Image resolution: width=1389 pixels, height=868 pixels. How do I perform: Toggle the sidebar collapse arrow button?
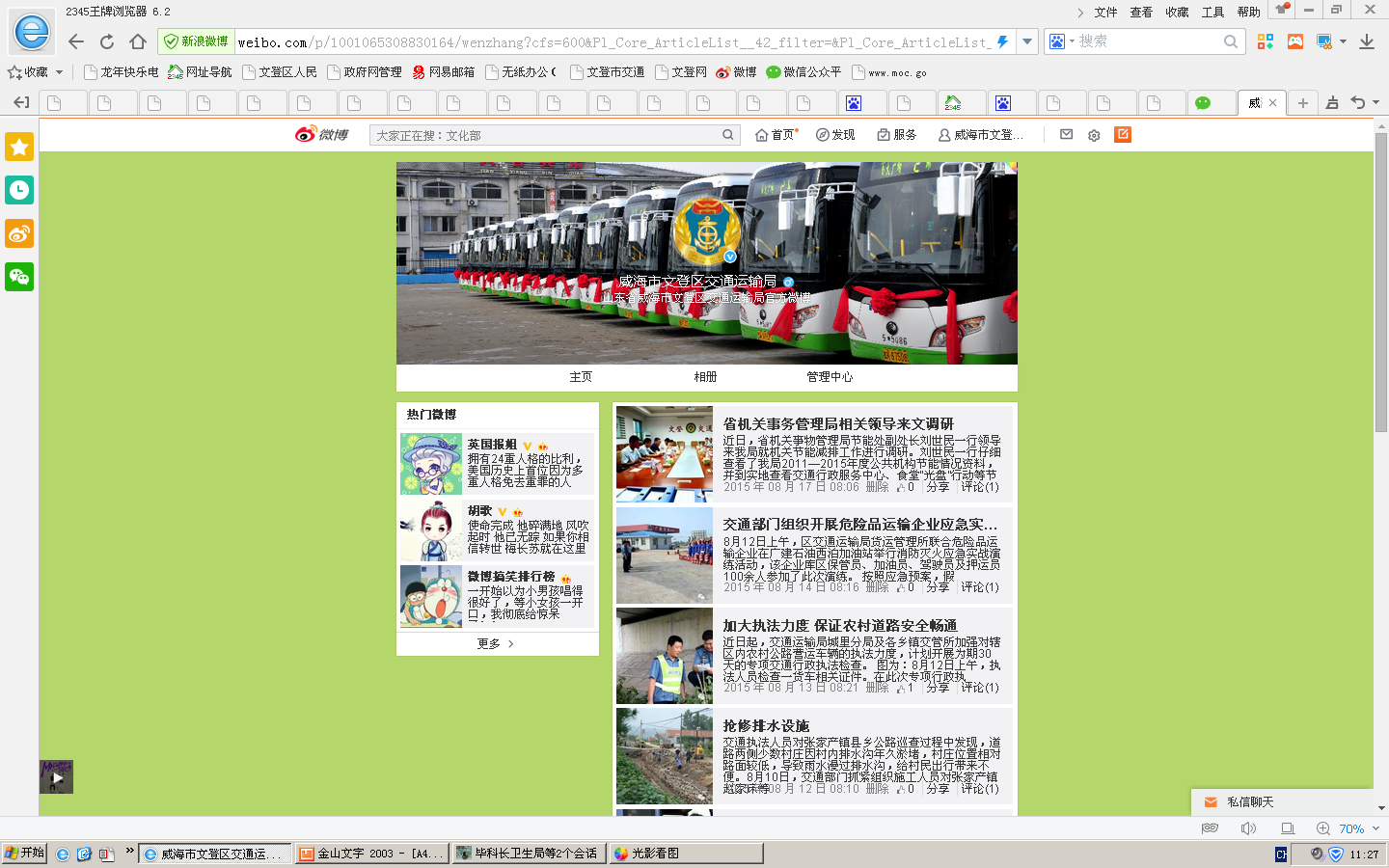[x=20, y=102]
